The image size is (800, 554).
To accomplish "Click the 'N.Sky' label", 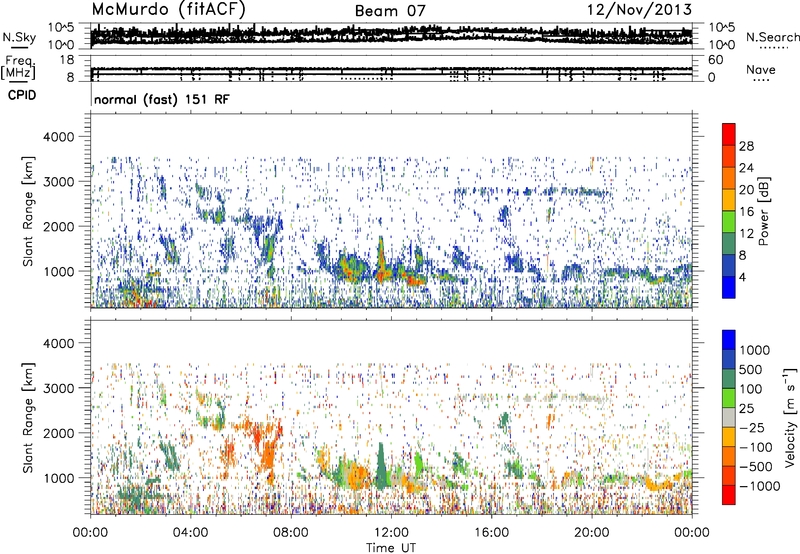I will point(19,37).
